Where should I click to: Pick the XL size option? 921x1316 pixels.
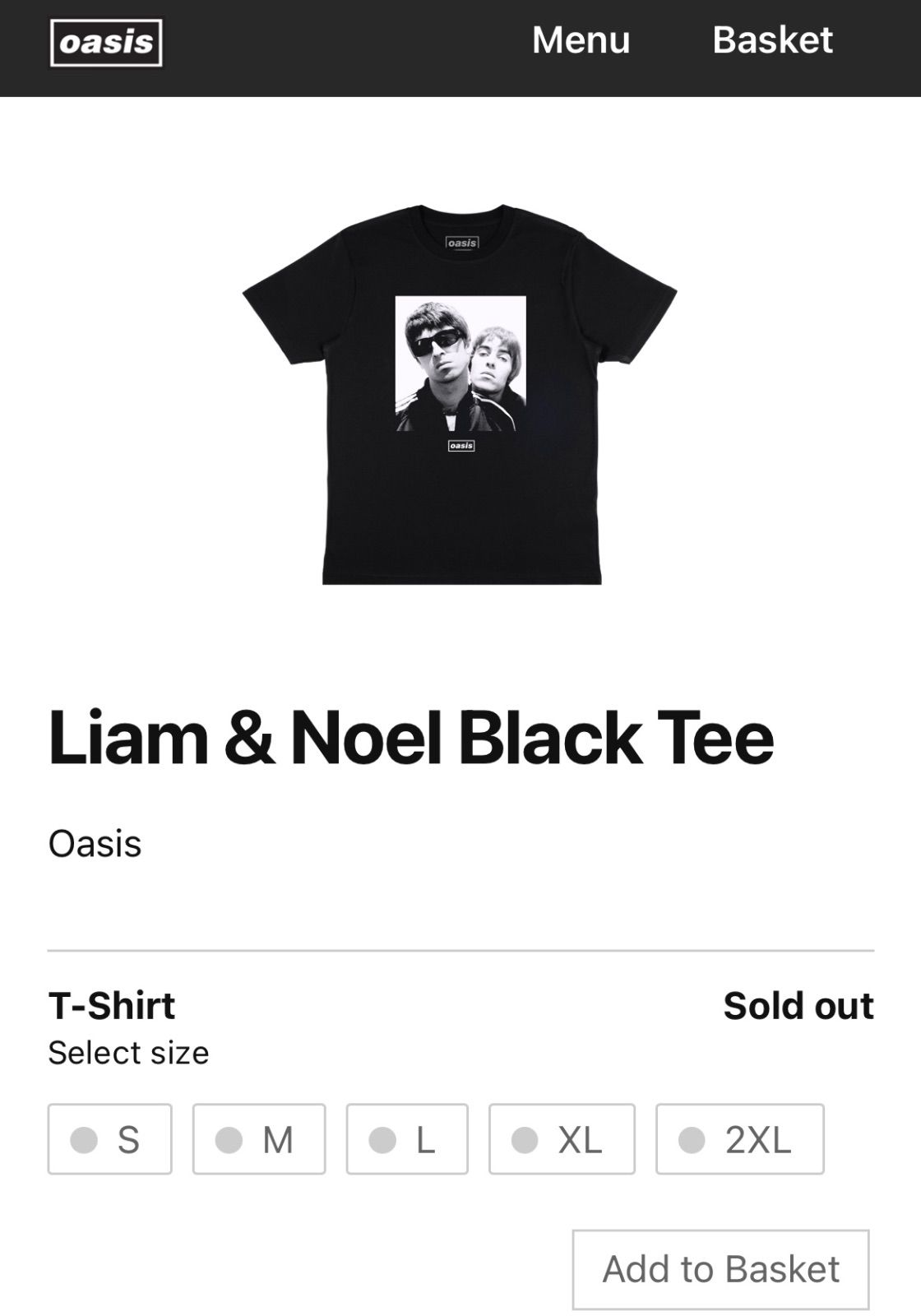point(561,1139)
